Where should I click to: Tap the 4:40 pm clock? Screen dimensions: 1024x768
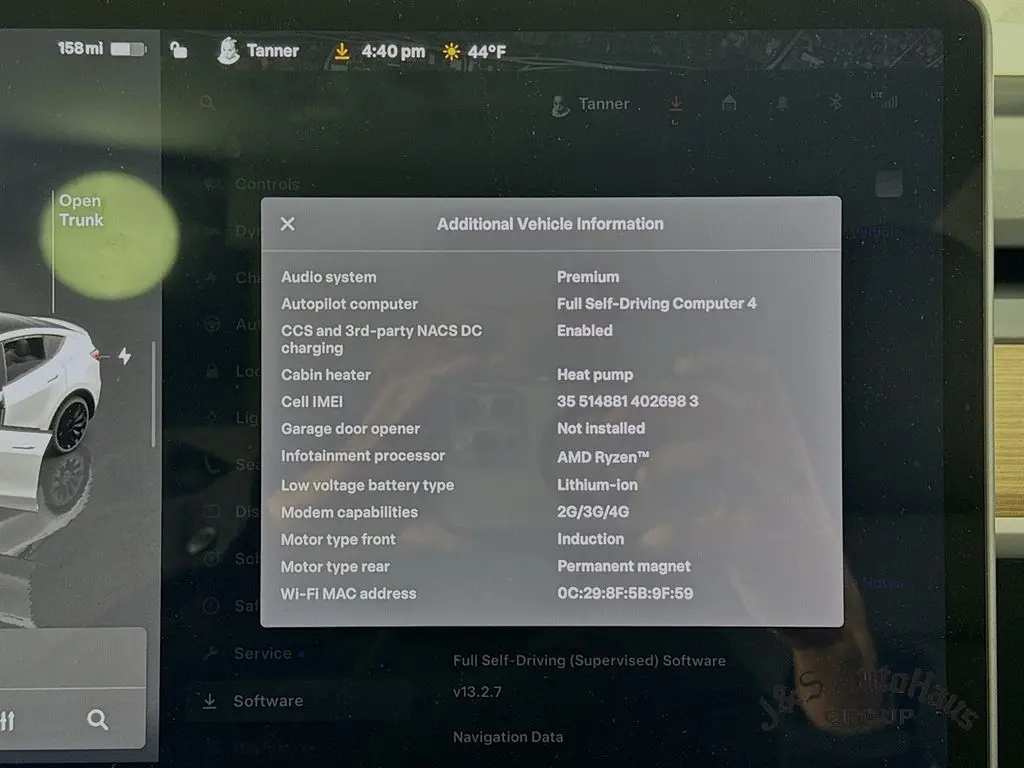click(x=393, y=52)
